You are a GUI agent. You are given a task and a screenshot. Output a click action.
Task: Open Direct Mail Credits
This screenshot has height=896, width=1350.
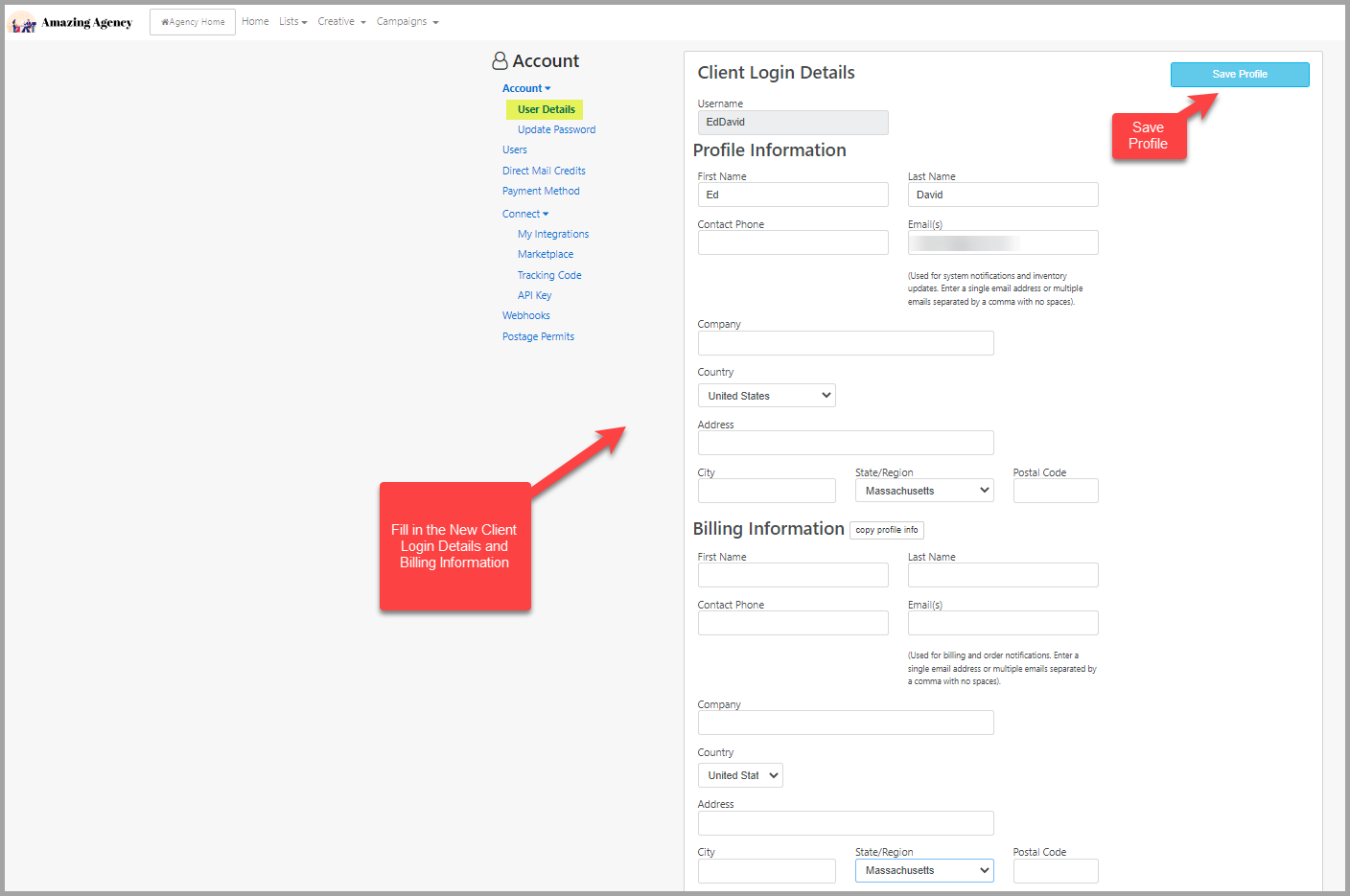[x=544, y=171]
